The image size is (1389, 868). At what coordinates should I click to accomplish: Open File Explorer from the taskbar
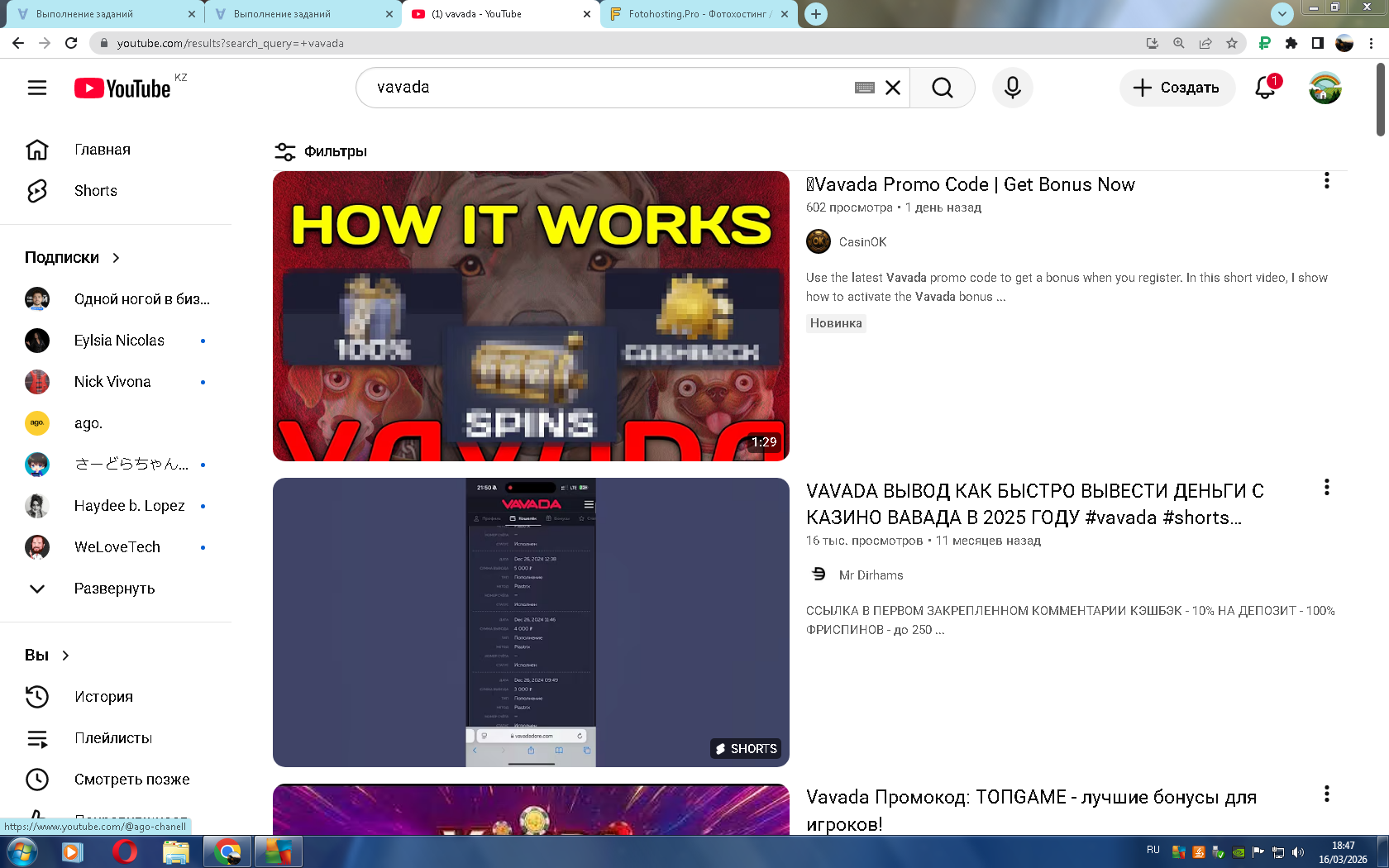click(x=175, y=851)
